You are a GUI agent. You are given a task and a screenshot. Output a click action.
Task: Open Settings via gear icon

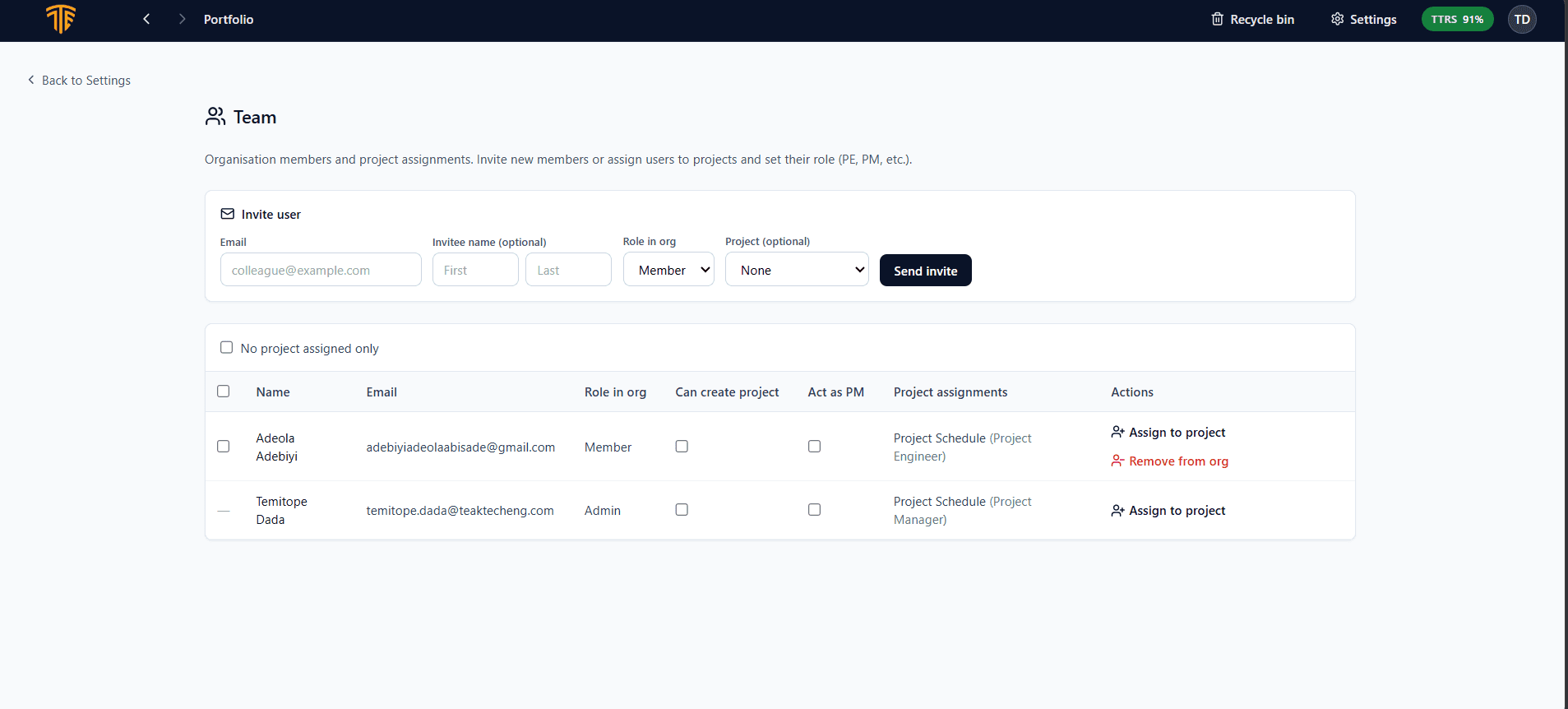pyautogui.click(x=1363, y=20)
